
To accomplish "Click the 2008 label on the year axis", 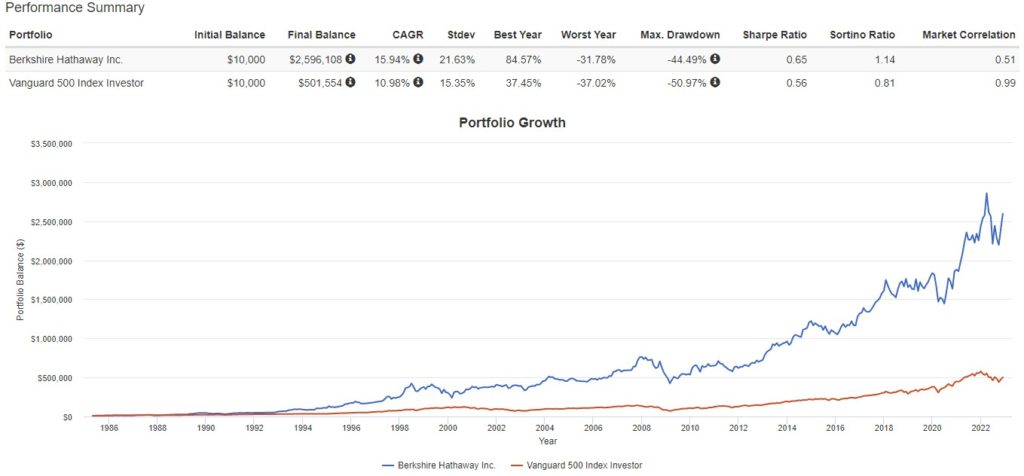I will point(642,428).
